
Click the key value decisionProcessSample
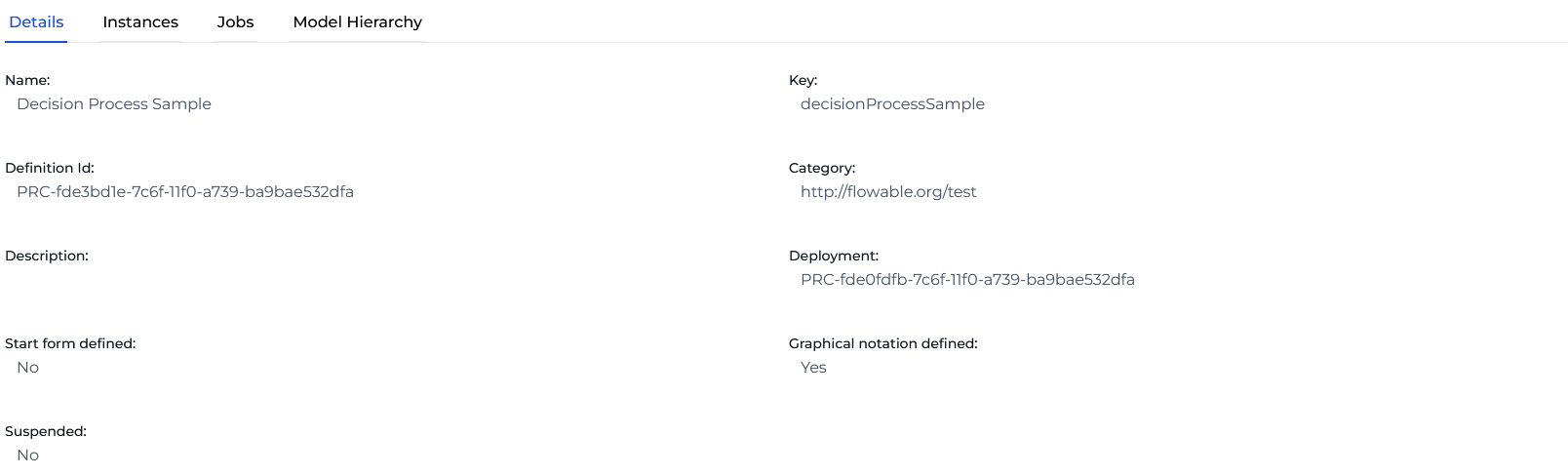pos(891,104)
